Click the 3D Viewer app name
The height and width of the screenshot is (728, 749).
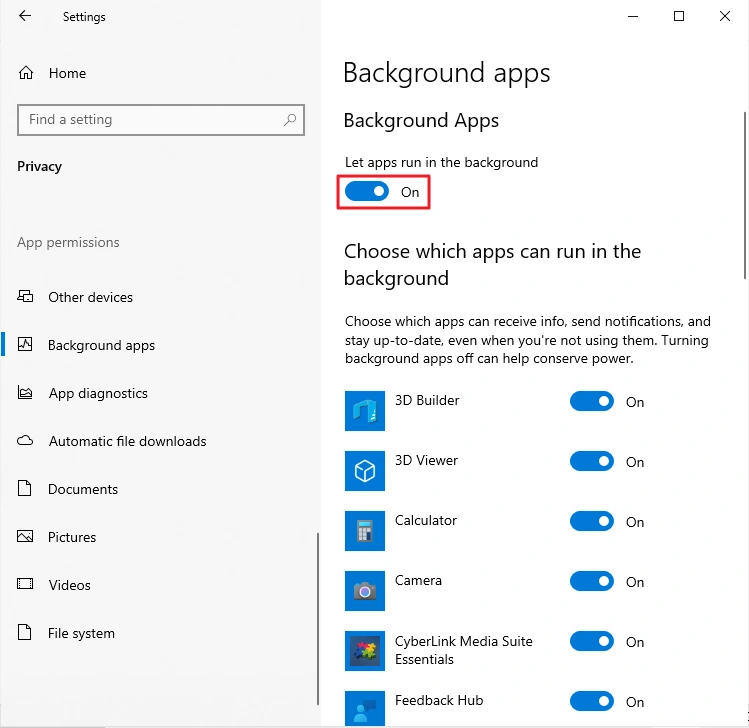(426, 460)
